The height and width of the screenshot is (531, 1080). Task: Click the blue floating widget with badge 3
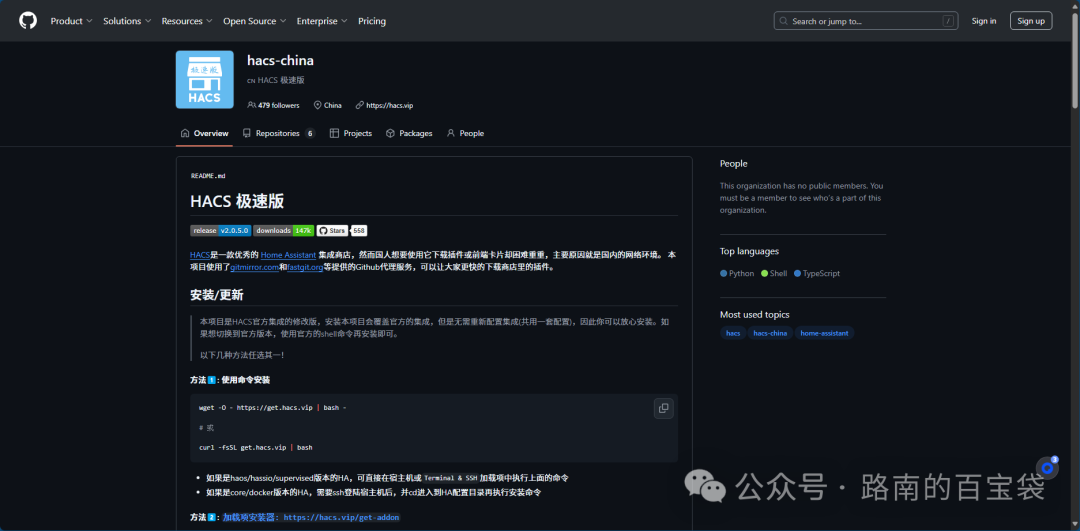coord(1047,468)
